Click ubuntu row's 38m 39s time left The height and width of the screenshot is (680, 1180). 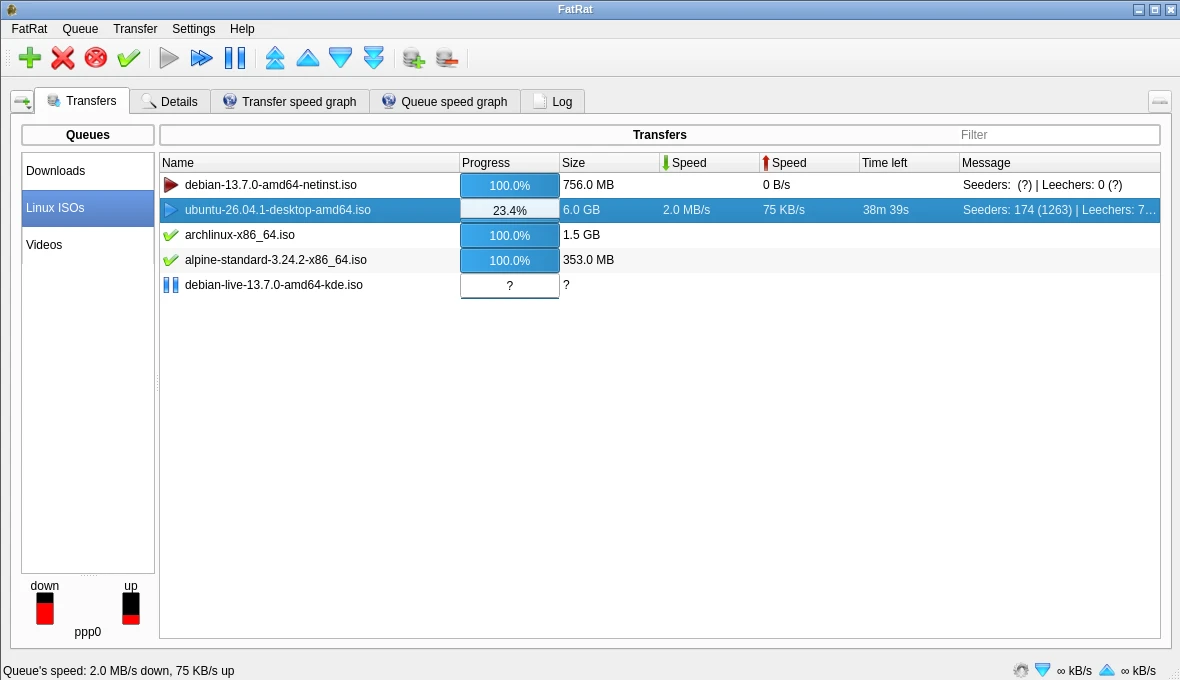886,210
